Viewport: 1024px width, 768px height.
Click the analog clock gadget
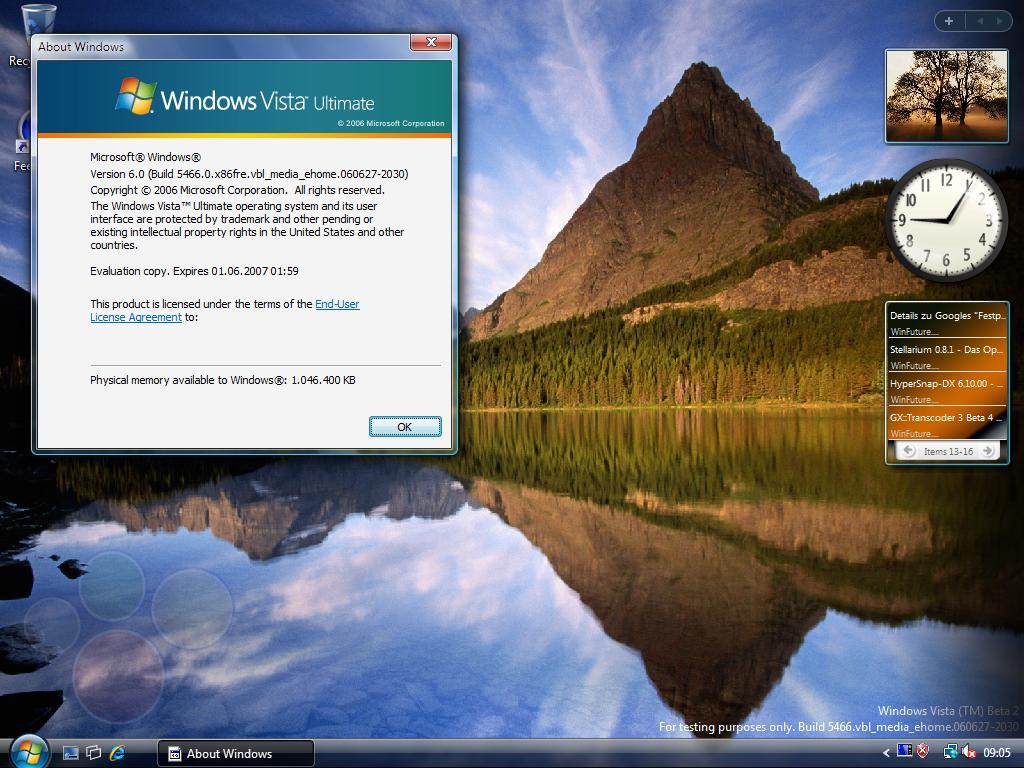click(946, 219)
